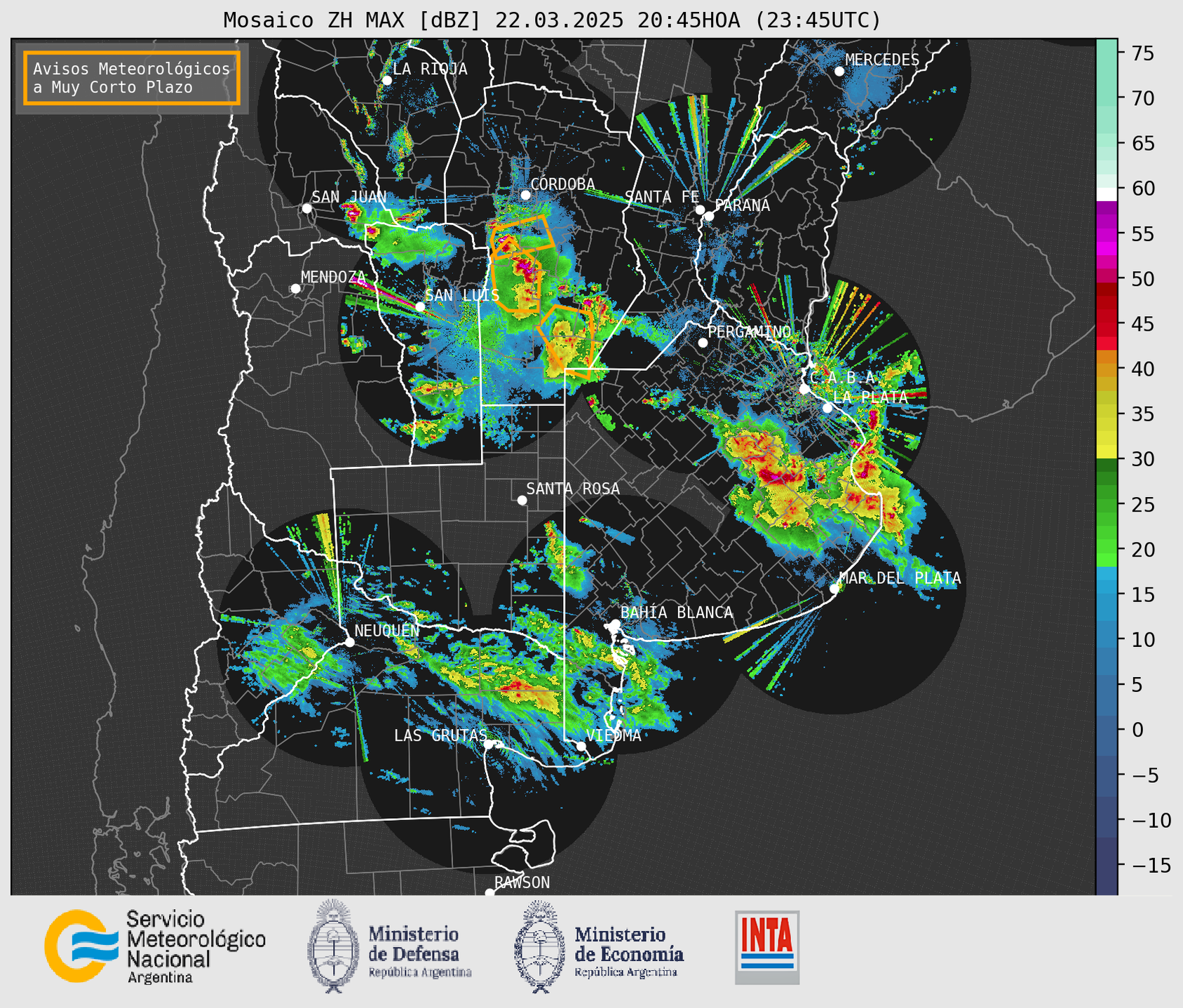Click the 55 tick label on the dBZ scale
This screenshot has width=1183, height=1008.
coord(1143,234)
